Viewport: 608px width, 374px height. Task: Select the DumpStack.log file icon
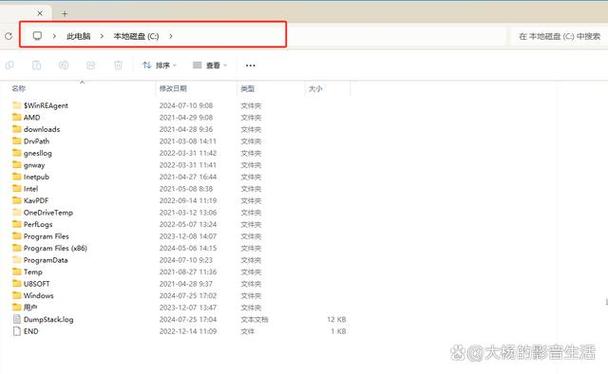[17, 319]
